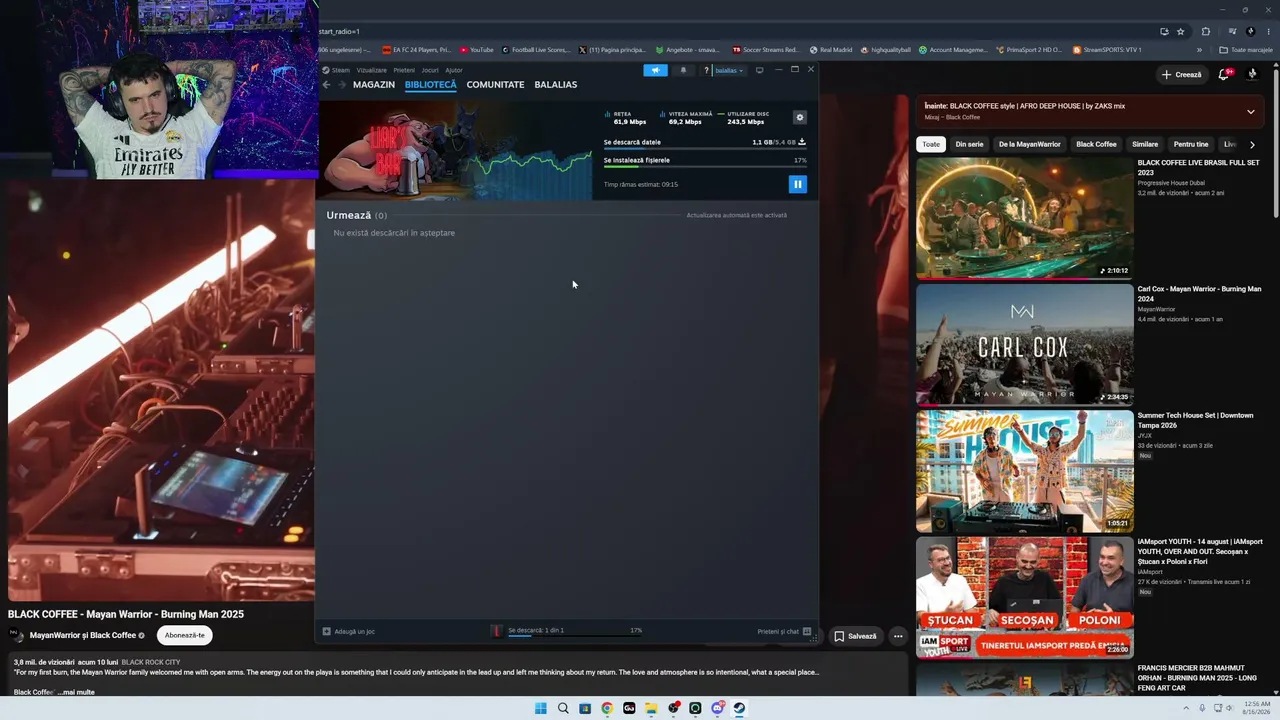The width and height of the screenshot is (1280, 720).
Task: Open 'MayanWarrior și Black Coffee' channel link
Action: click(x=83, y=635)
